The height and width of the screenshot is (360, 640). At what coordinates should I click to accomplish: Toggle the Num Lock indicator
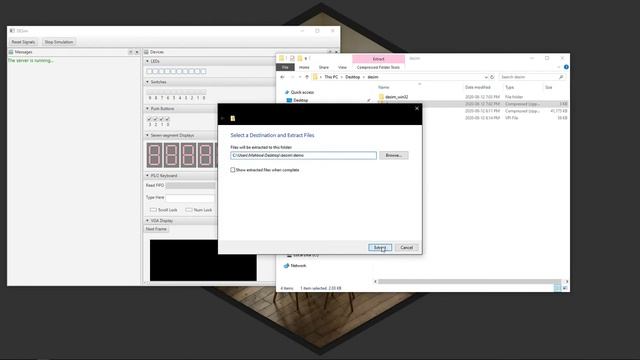(x=189, y=210)
